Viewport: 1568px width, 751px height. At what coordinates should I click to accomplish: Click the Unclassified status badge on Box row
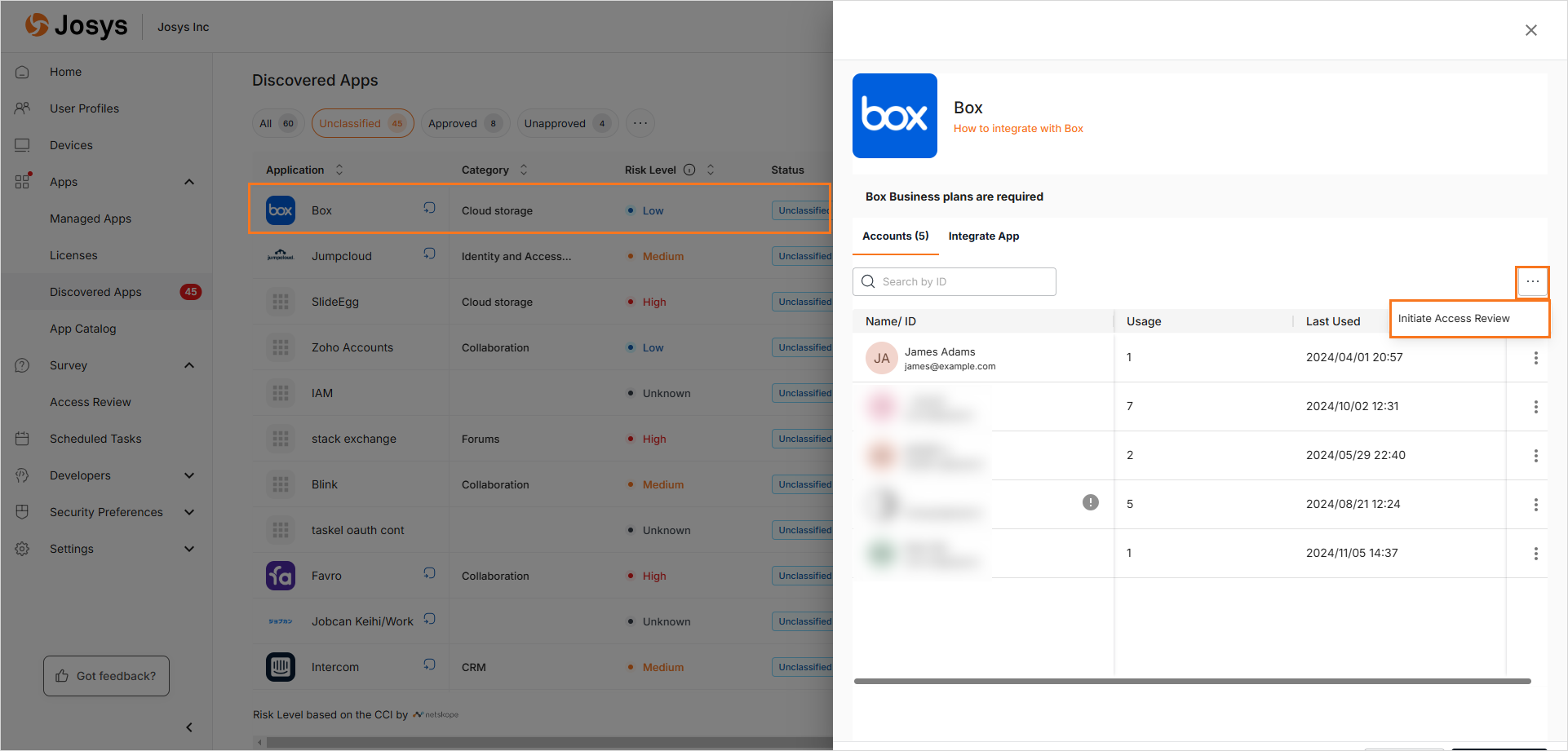tap(803, 210)
